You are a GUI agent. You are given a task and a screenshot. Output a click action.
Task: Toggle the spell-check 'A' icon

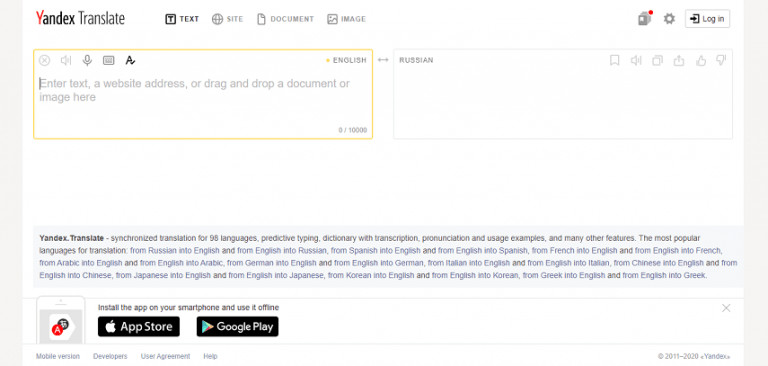point(130,60)
